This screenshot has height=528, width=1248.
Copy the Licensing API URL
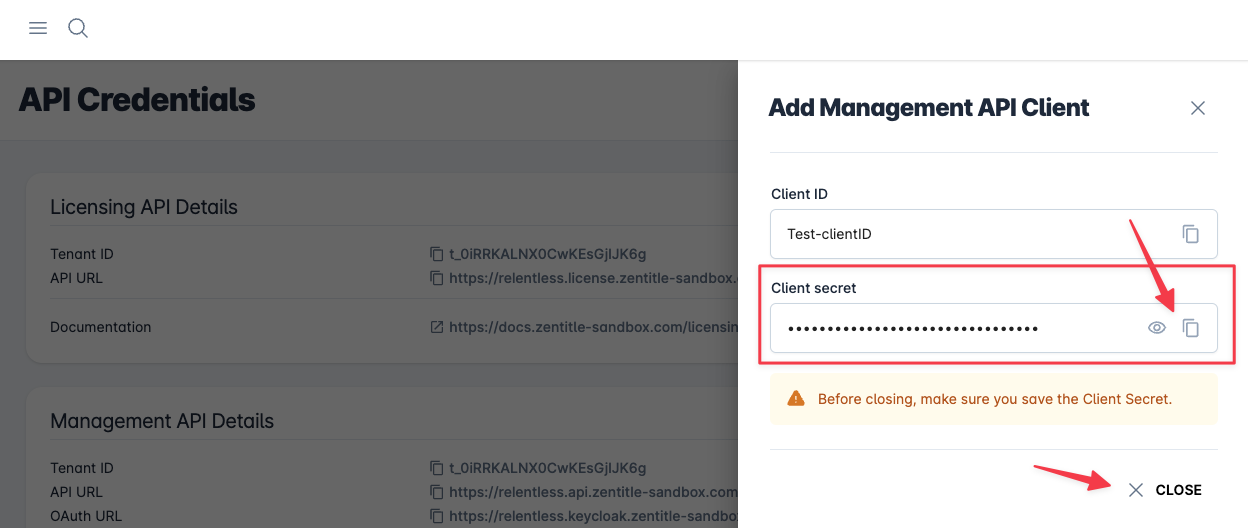[x=436, y=278]
